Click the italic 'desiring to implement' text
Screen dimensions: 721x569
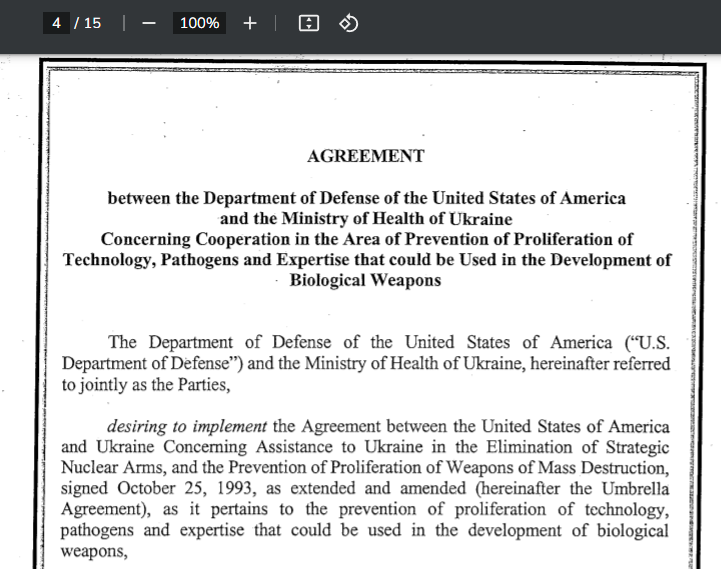187,426
